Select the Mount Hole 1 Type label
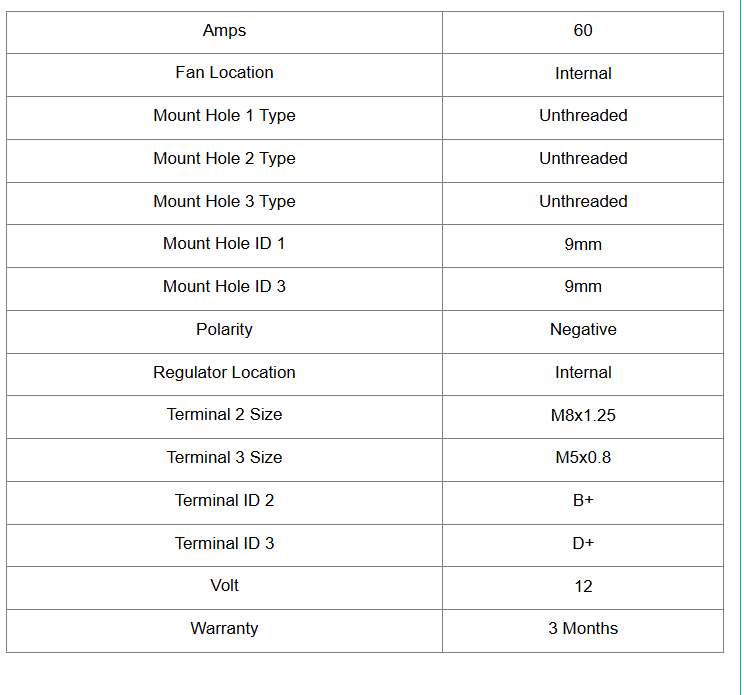 pyautogui.click(x=224, y=116)
